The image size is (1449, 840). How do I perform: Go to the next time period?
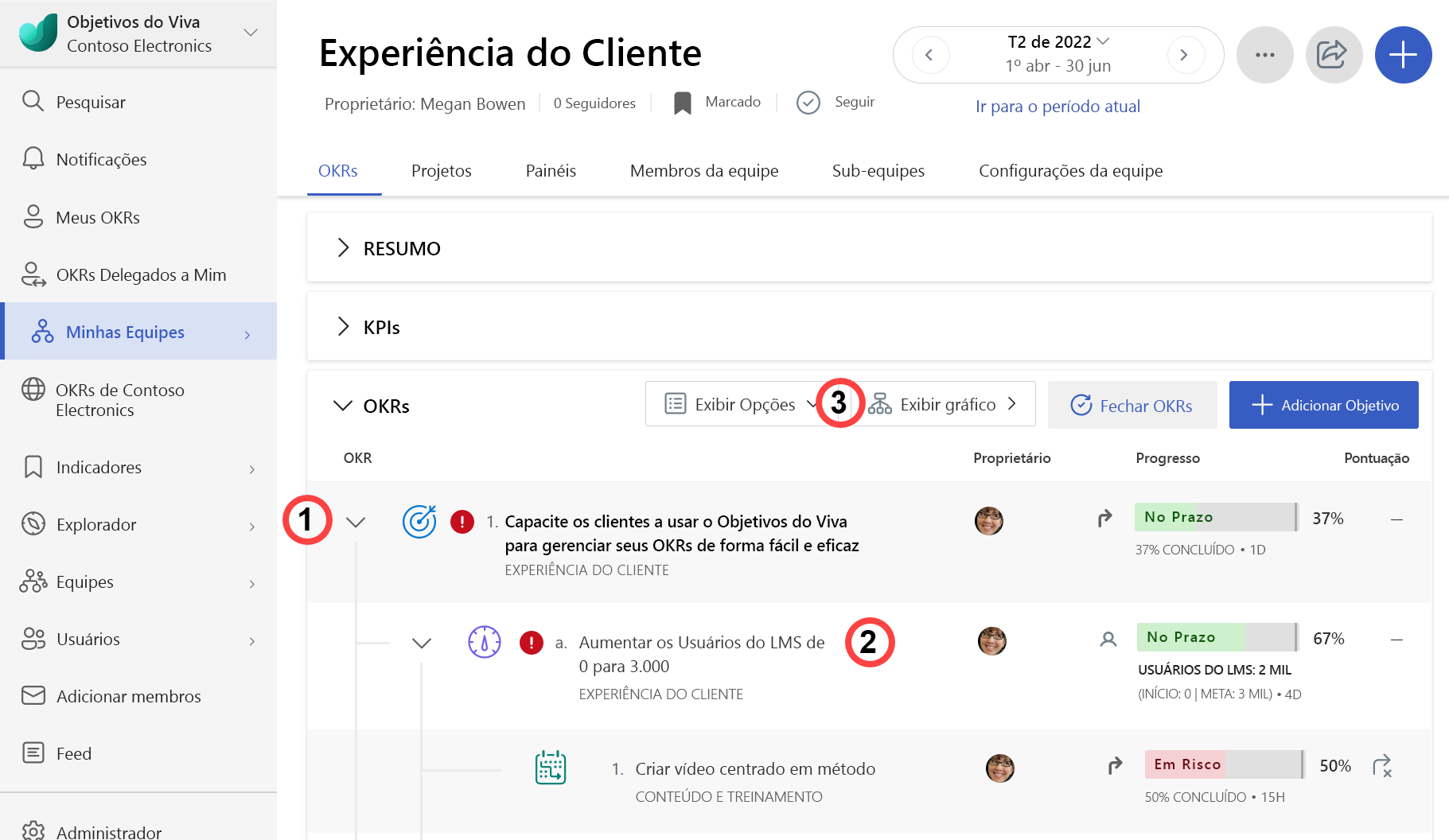click(1185, 55)
